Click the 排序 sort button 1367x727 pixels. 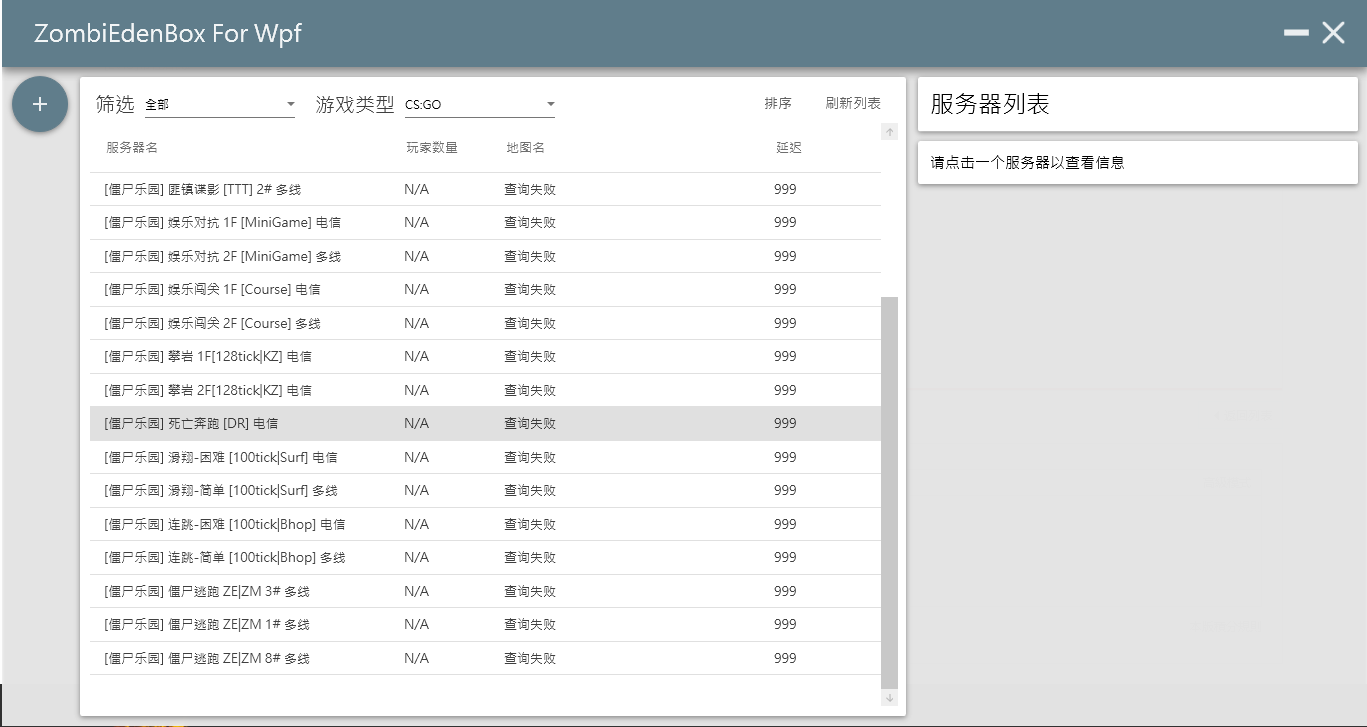pos(778,103)
